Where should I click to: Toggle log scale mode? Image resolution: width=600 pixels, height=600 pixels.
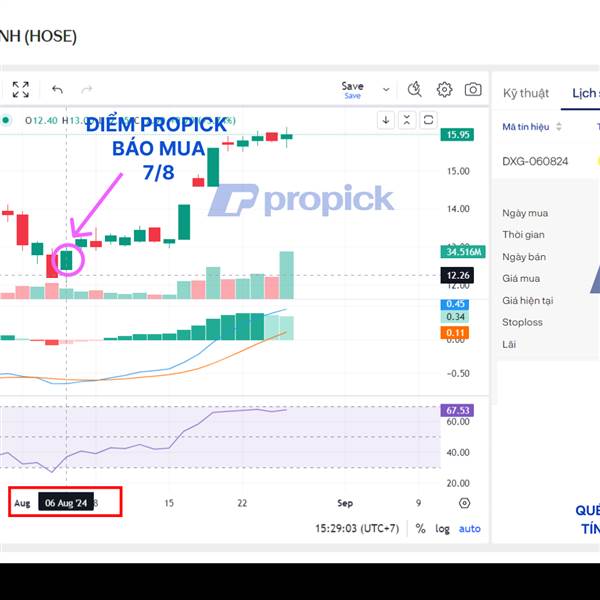point(442,528)
